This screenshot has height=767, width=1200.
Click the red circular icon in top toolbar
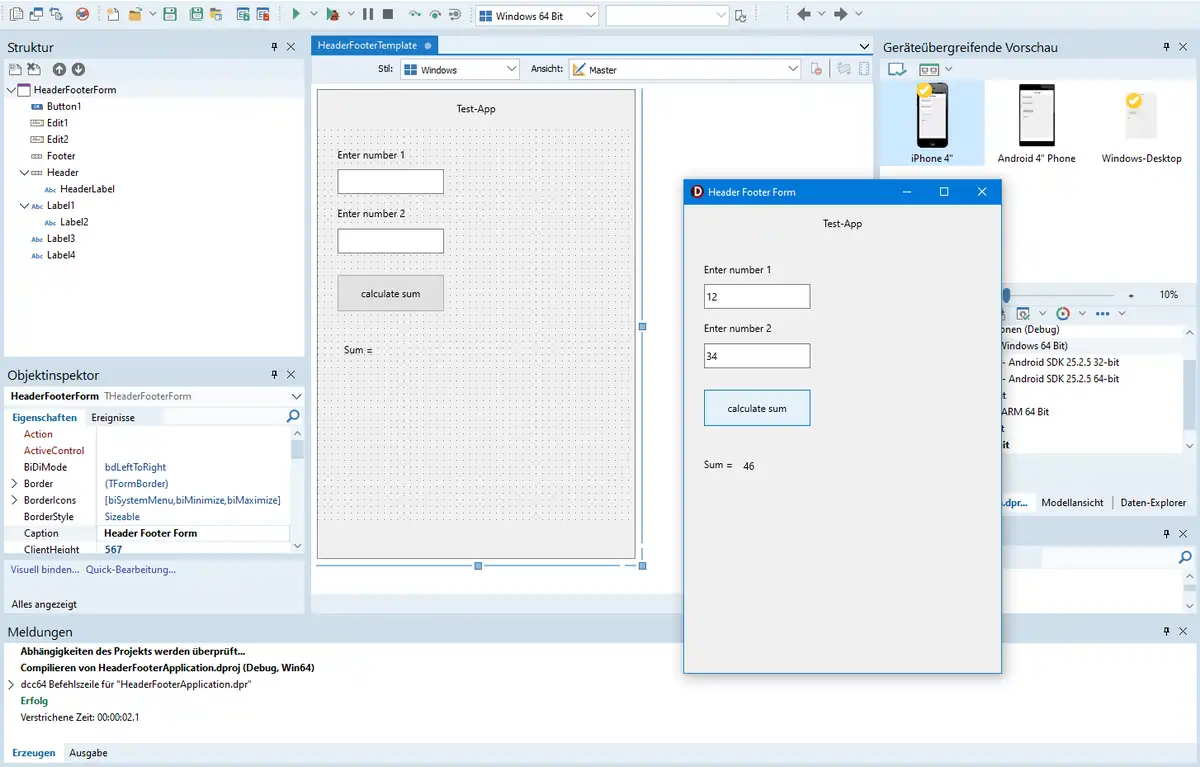click(82, 15)
